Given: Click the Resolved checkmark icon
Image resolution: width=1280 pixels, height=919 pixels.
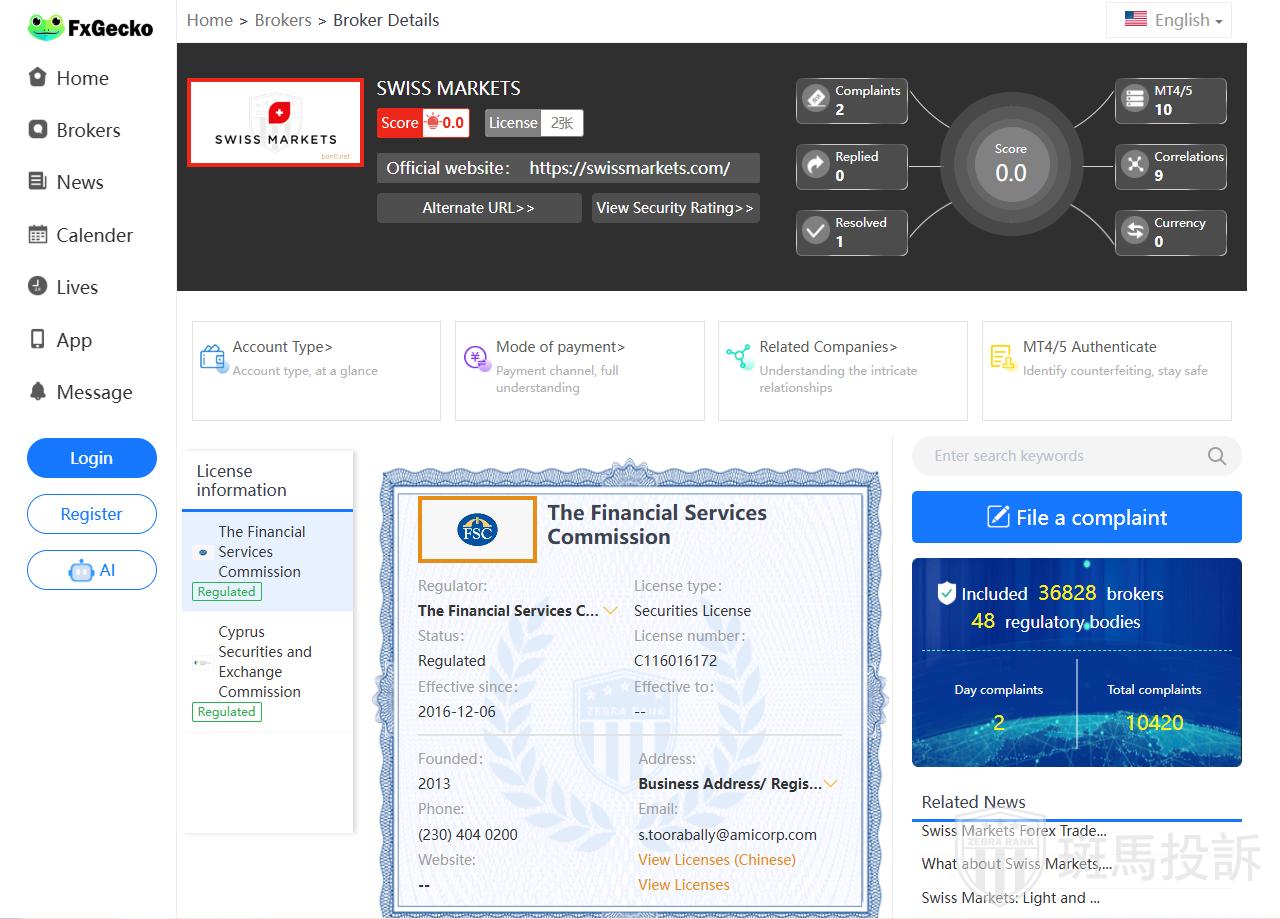Looking at the screenshot, I should [816, 232].
